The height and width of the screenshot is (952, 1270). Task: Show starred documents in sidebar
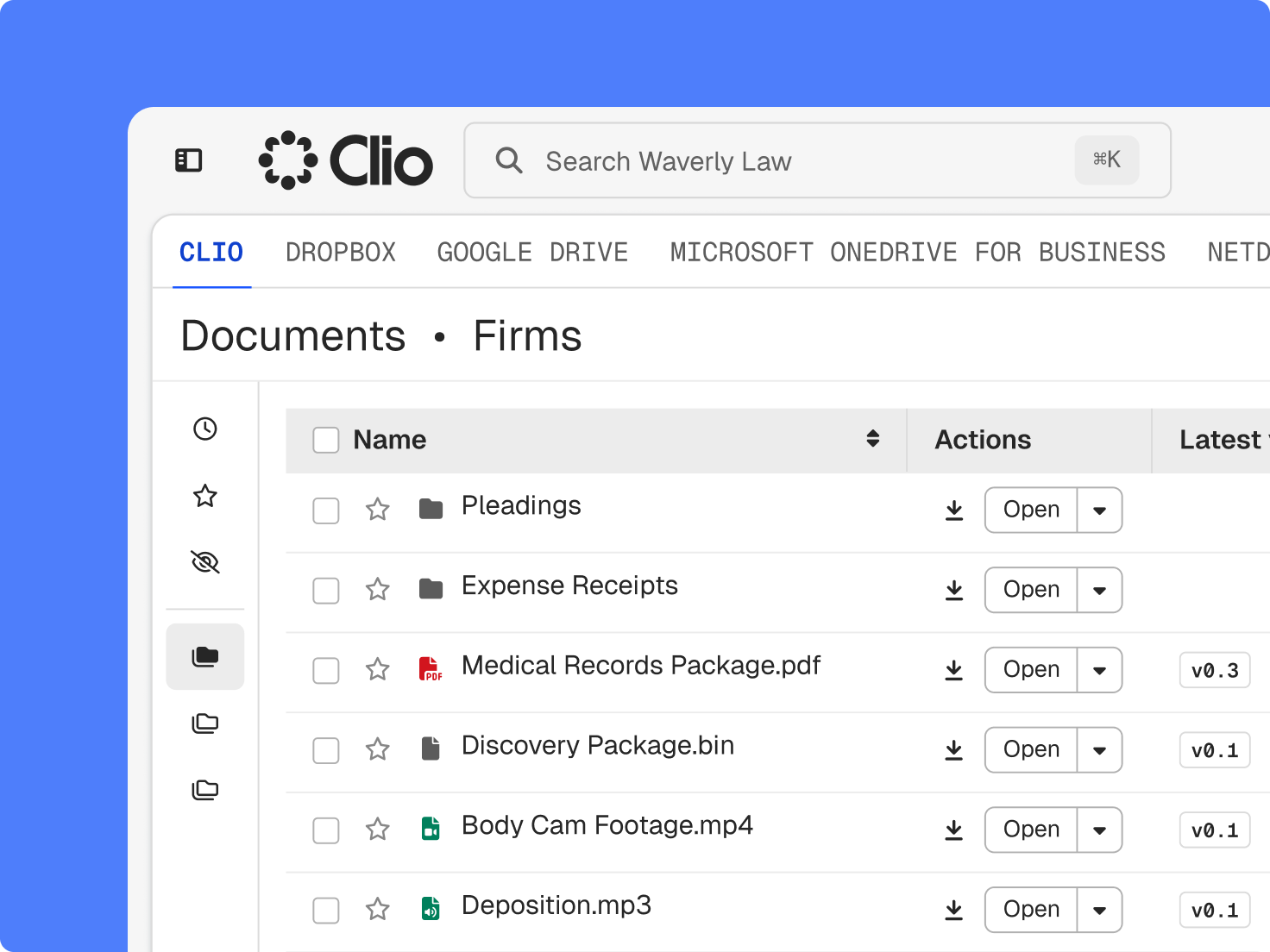click(205, 496)
